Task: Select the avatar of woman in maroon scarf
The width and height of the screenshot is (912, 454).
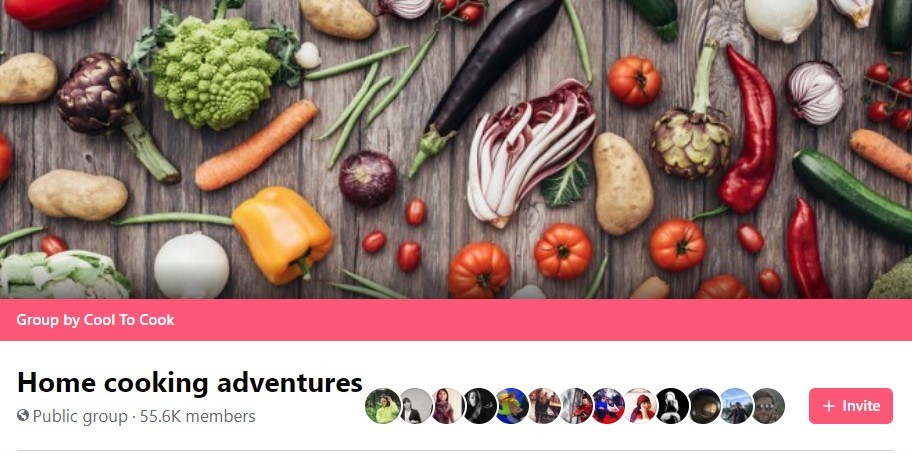Action: (448, 406)
